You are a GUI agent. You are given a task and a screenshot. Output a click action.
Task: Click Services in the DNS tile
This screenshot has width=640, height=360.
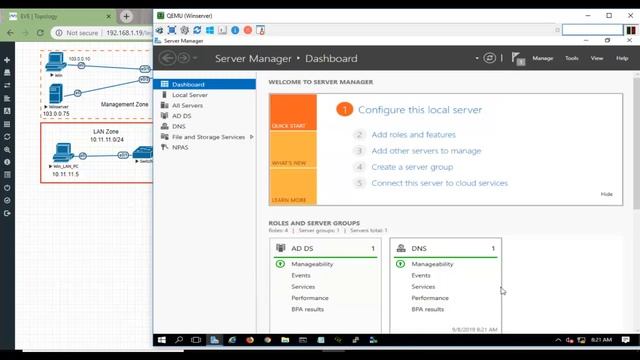423,287
